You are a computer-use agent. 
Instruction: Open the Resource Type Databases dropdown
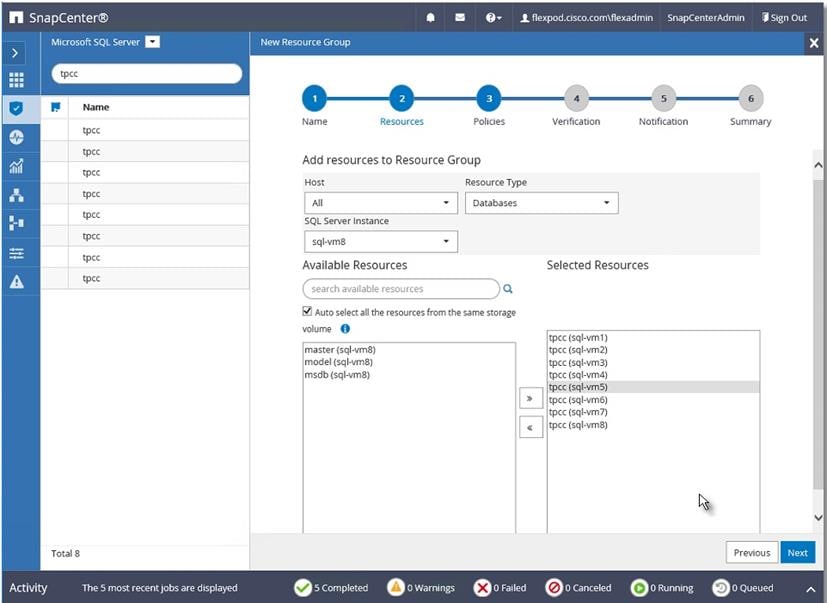coord(542,203)
